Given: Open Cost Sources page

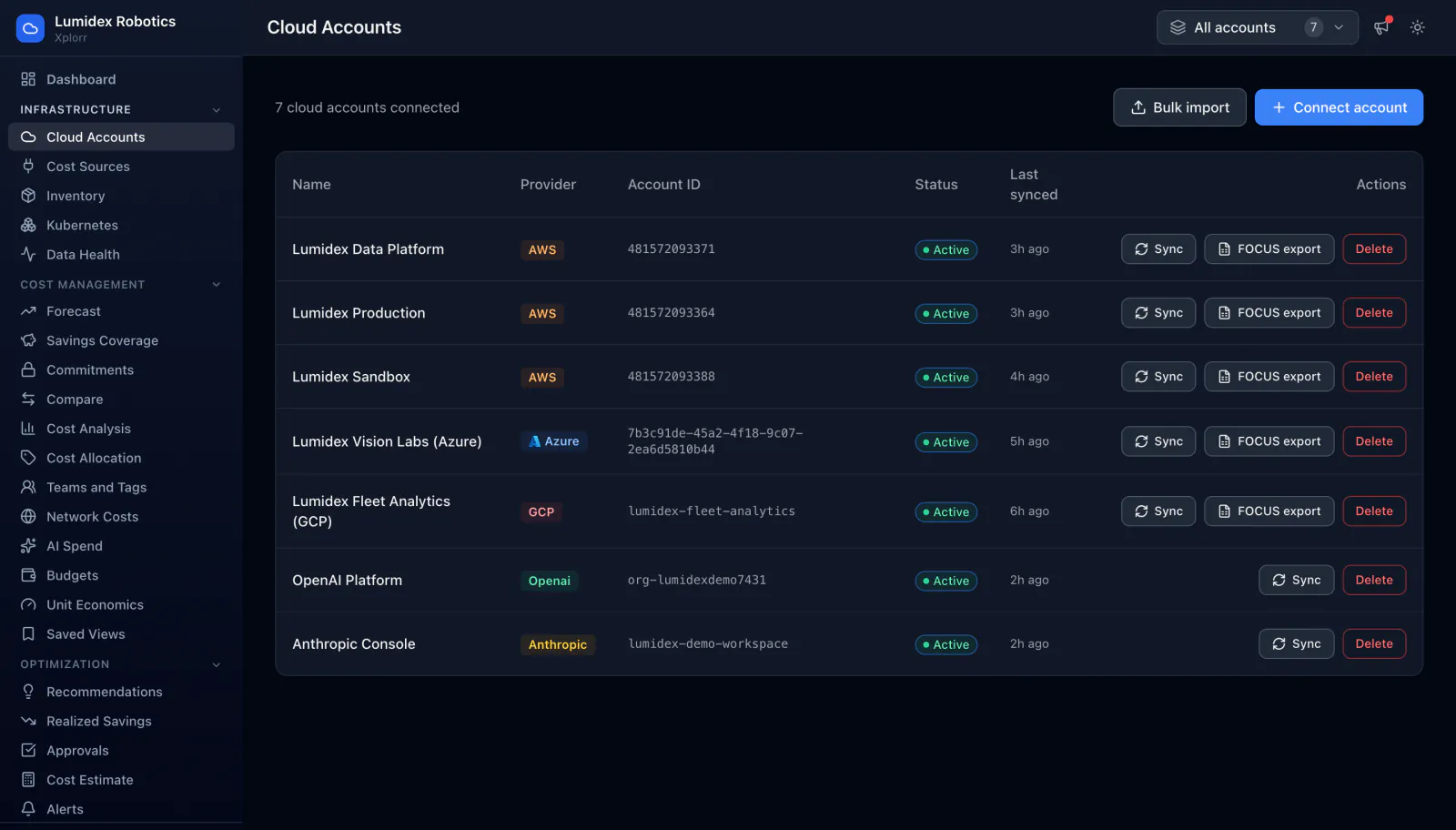Looking at the screenshot, I should pyautogui.click(x=121, y=167).
